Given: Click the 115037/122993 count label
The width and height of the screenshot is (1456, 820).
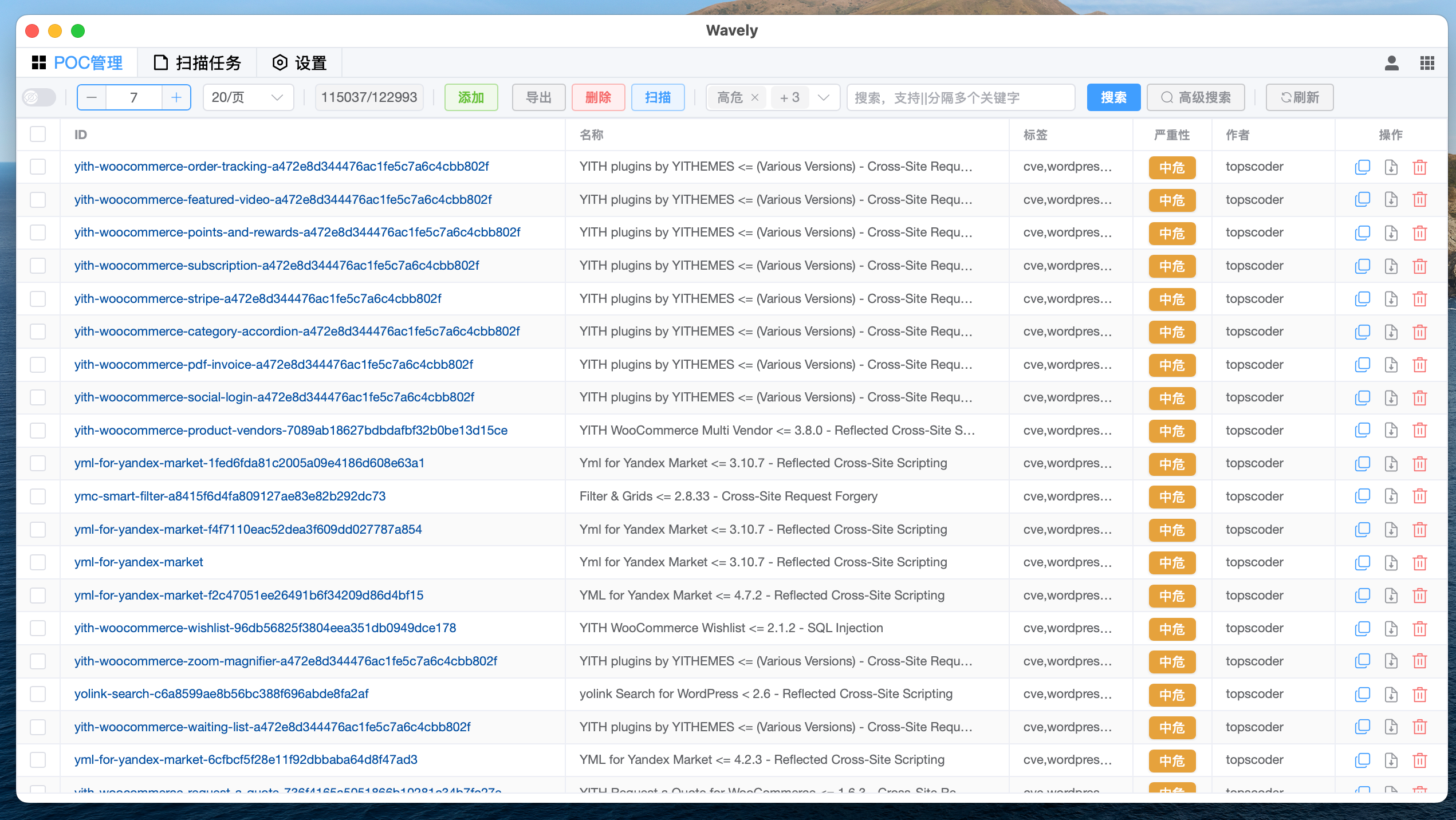Looking at the screenshot, I should coord(369,97).
